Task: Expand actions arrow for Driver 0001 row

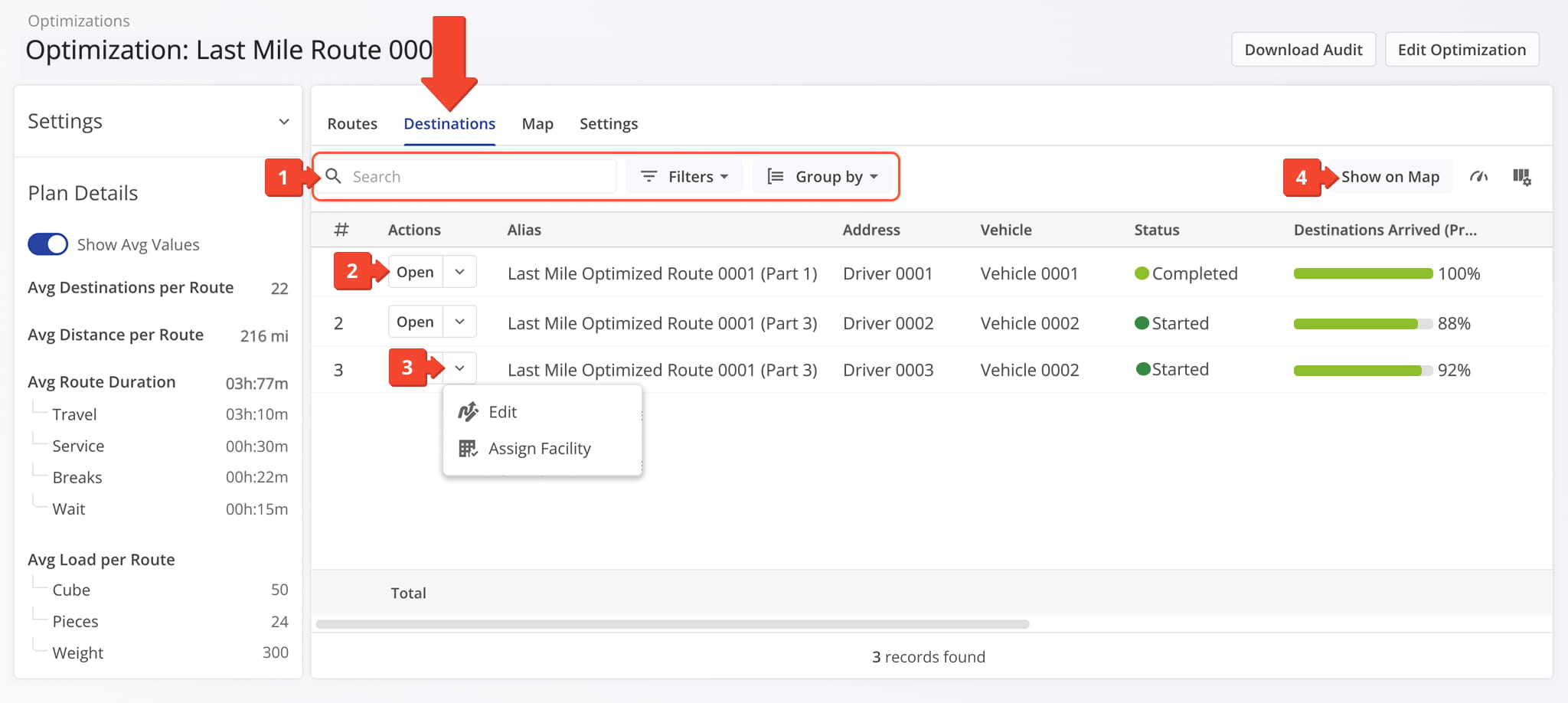Action: 459,272
